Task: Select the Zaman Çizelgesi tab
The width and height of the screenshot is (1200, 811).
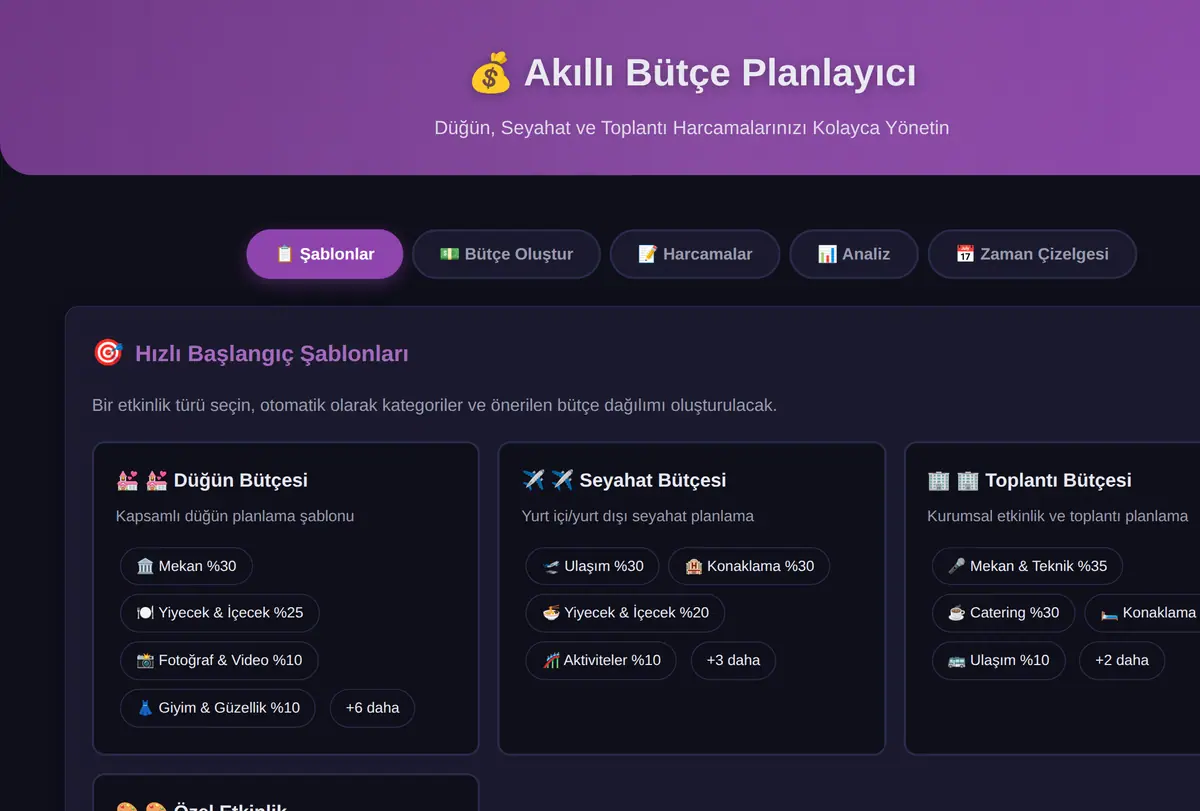Action: point(1032,254)
